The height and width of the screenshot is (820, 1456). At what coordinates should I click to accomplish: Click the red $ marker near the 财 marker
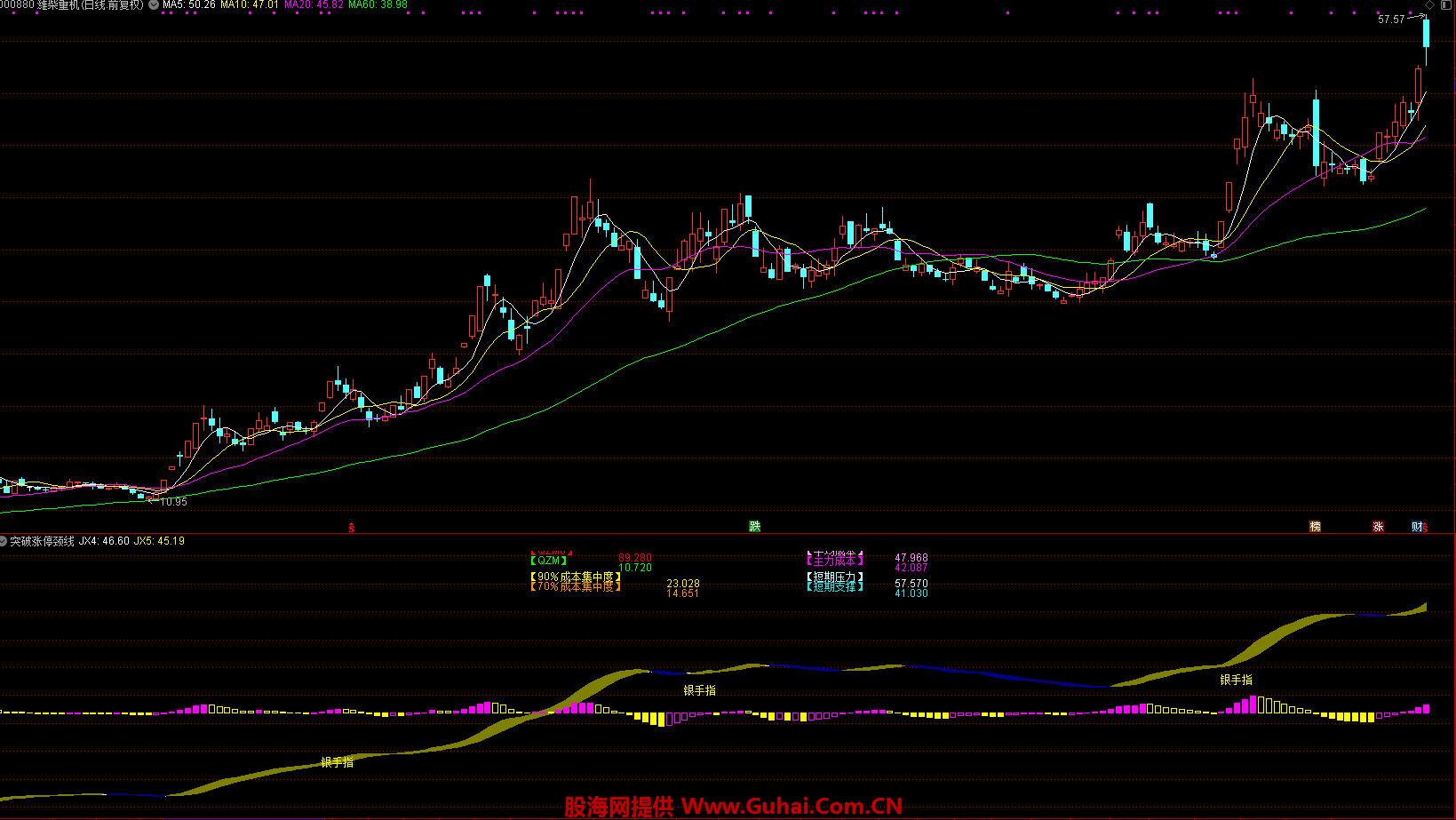(1425, 528)
